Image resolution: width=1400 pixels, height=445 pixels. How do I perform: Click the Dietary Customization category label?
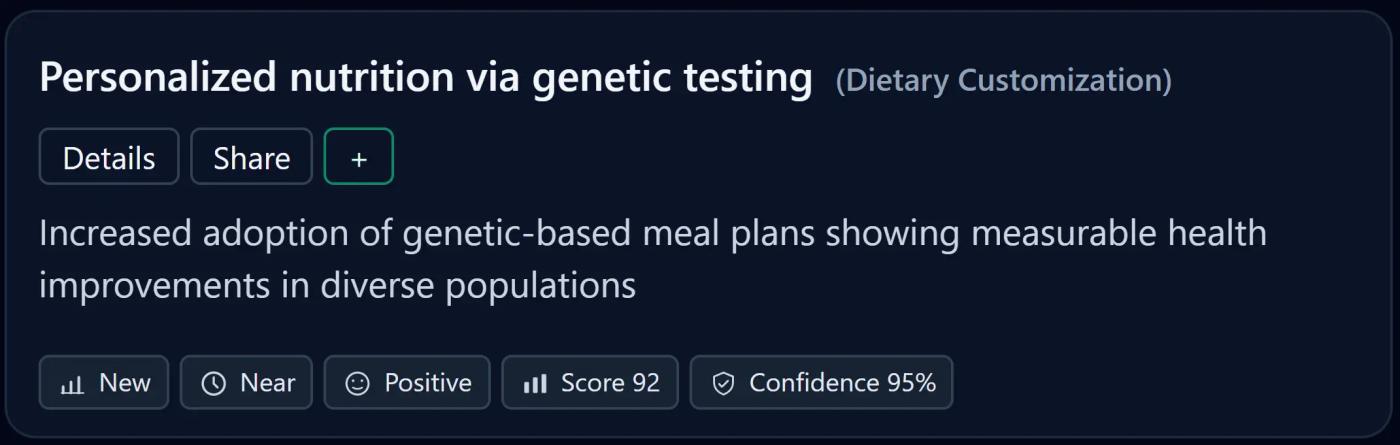1003,80
